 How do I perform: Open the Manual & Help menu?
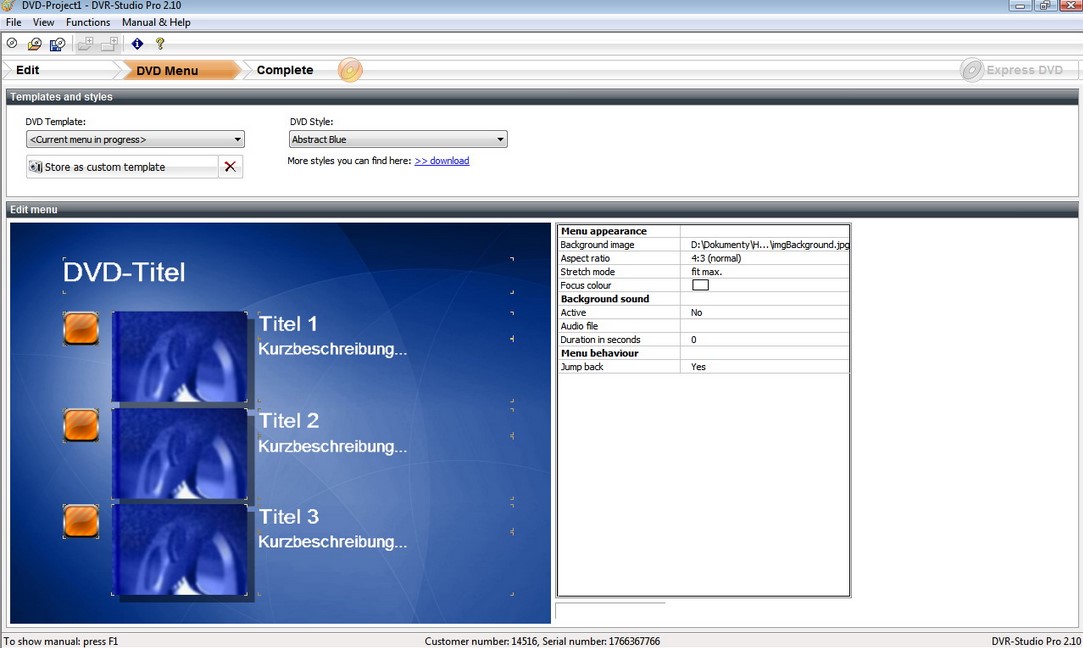[156, 22]
